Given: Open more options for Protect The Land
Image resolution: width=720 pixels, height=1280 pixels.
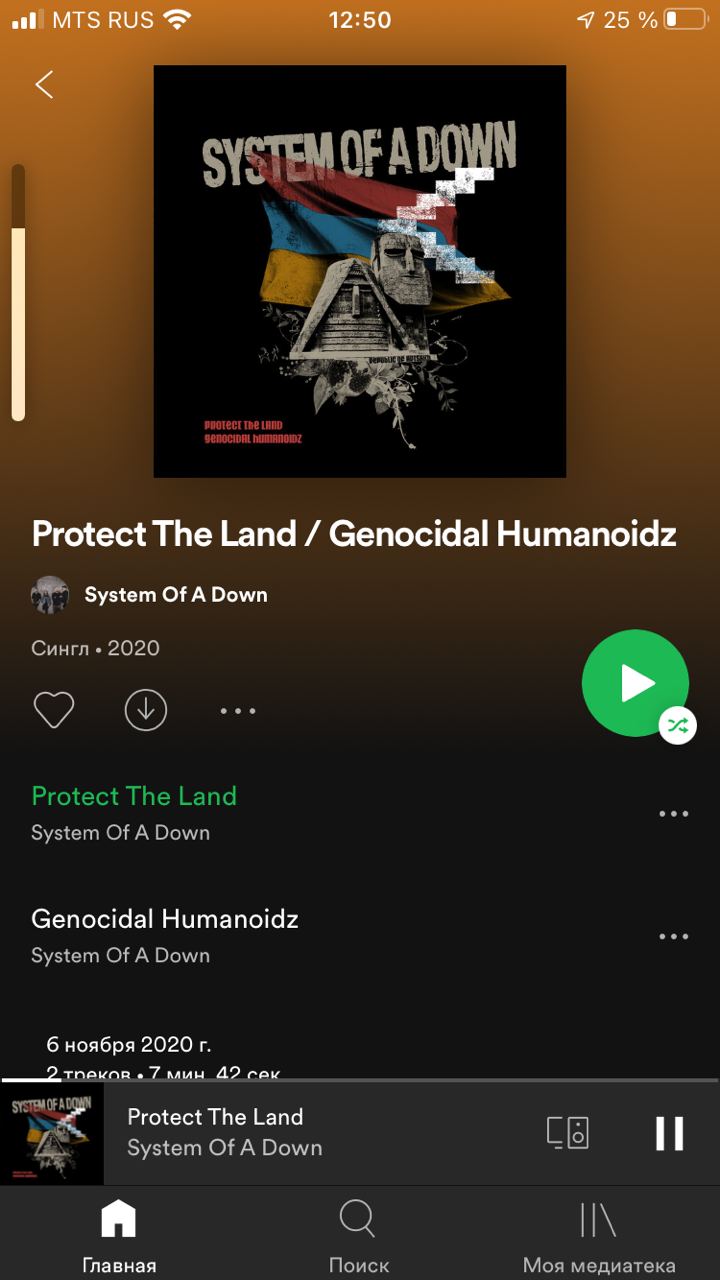Looking at the screenshot, I should tap(674, 814).
